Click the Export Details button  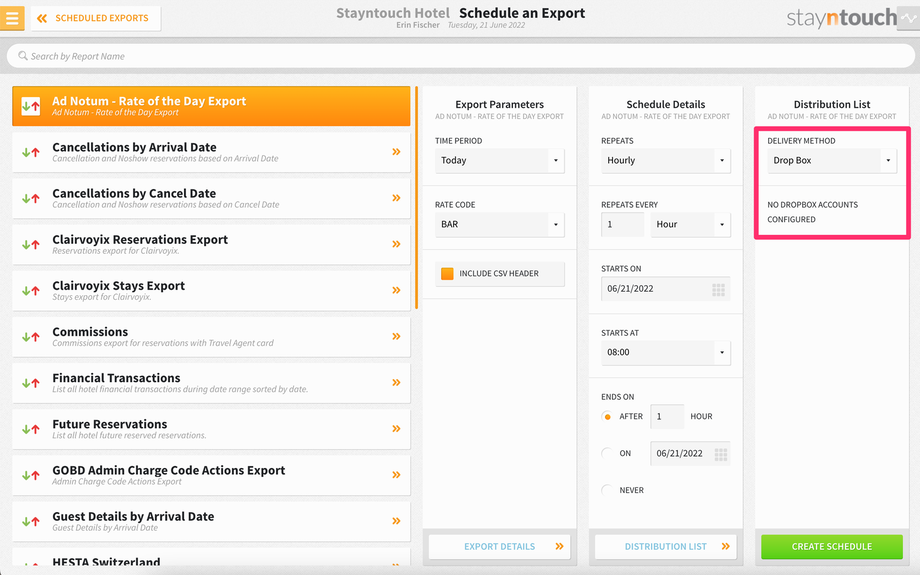tap(499, 546)
